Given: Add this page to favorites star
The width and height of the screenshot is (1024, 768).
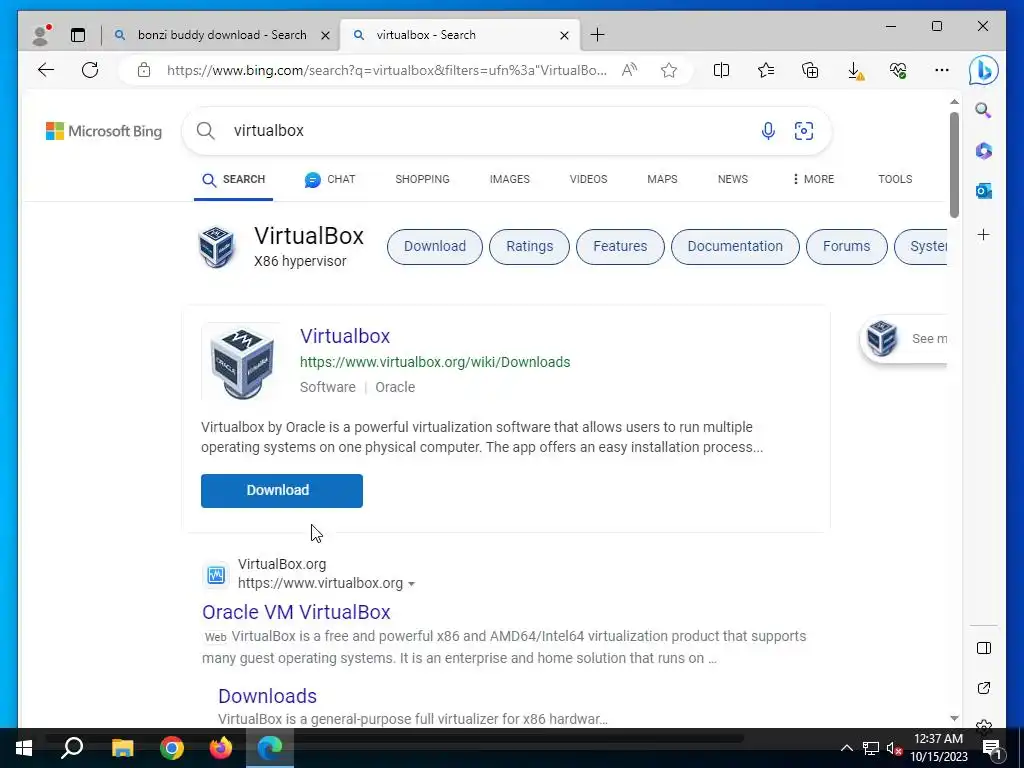Looking at the screenshot, I should point(669,70).
